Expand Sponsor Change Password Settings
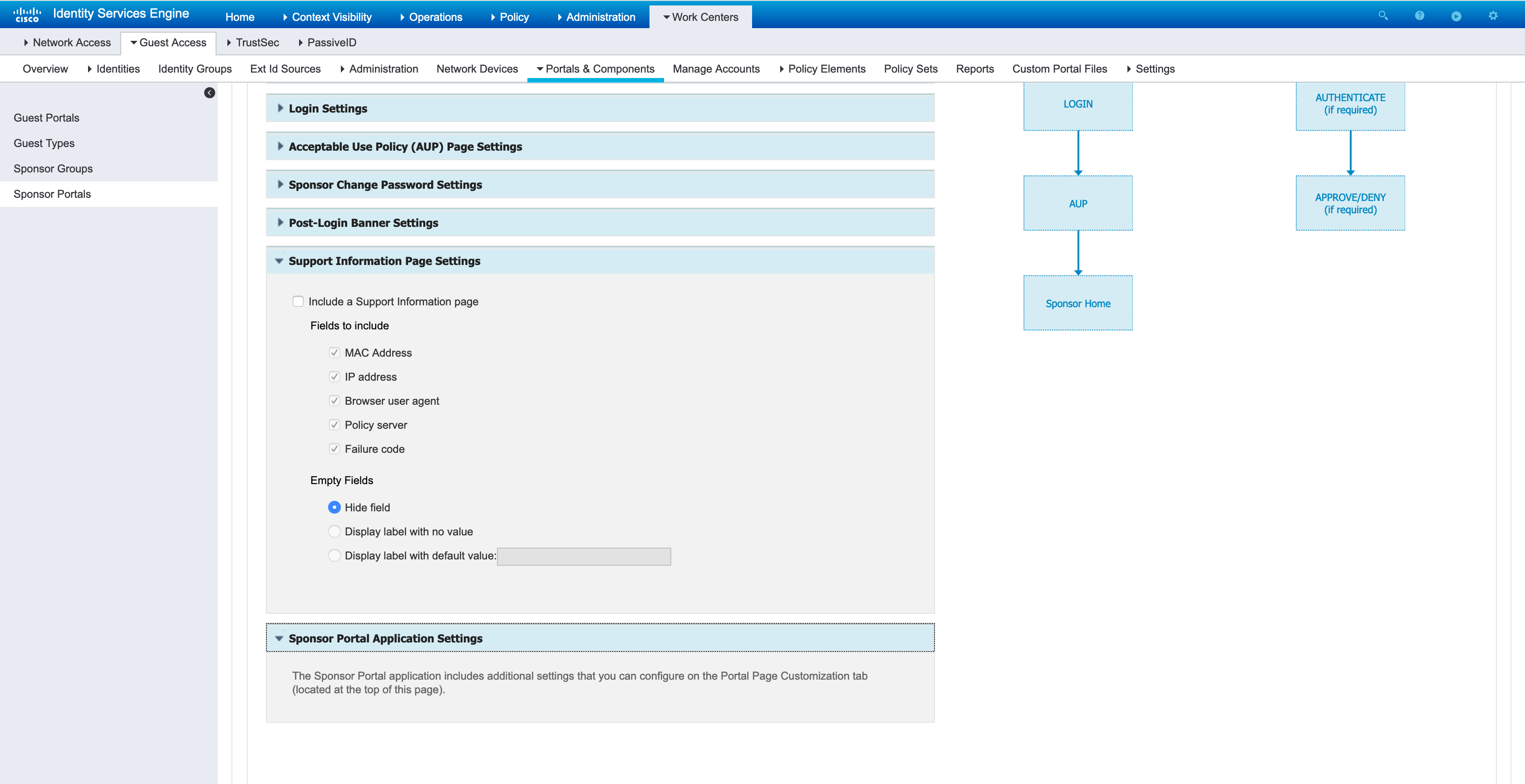Image resolution: width=1525 pixels, height=784 pixels. (x=600, y=185)
